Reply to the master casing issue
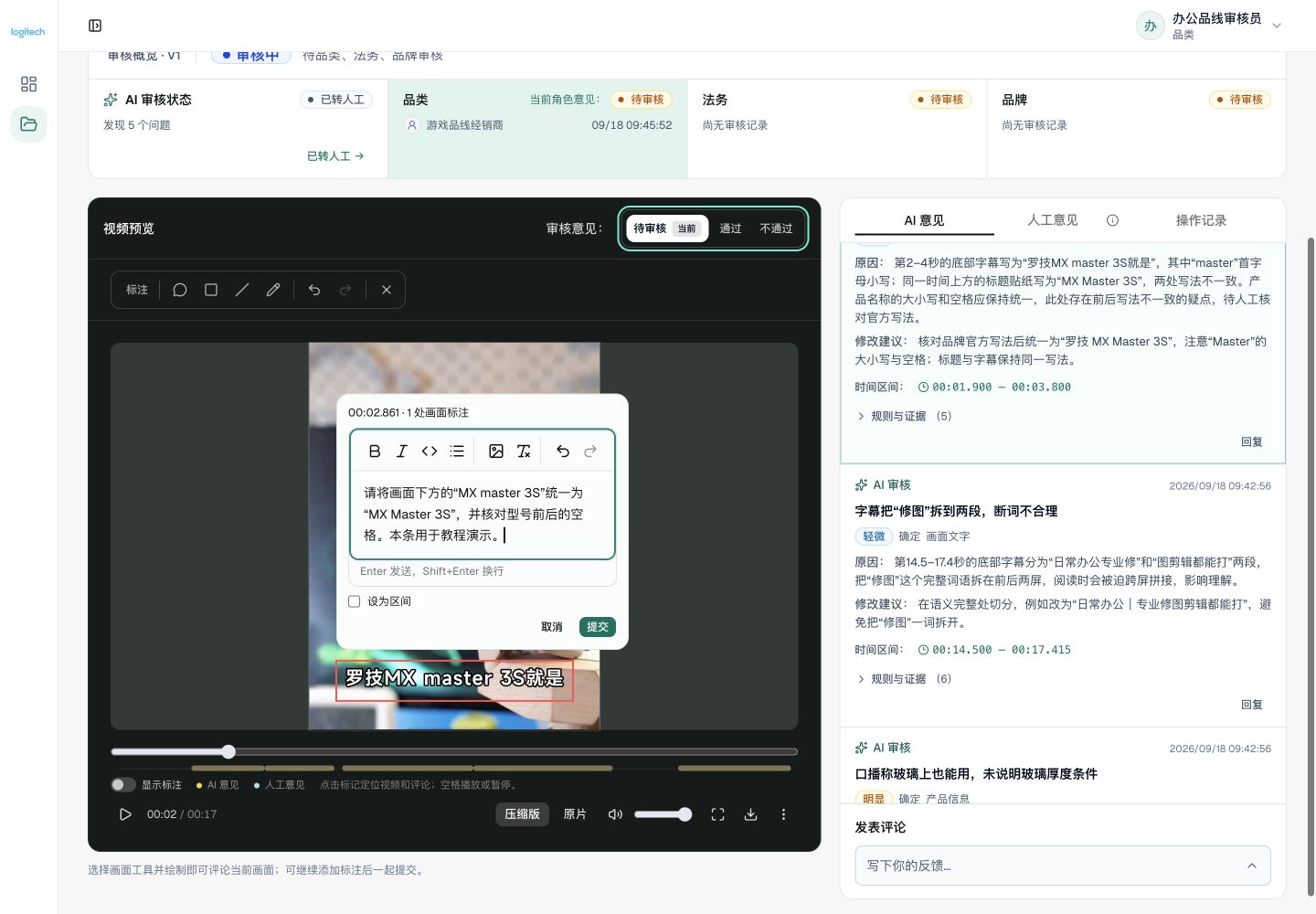Image resolution: width=1316 pixels, height=914 pixels. click(1252, 441)
